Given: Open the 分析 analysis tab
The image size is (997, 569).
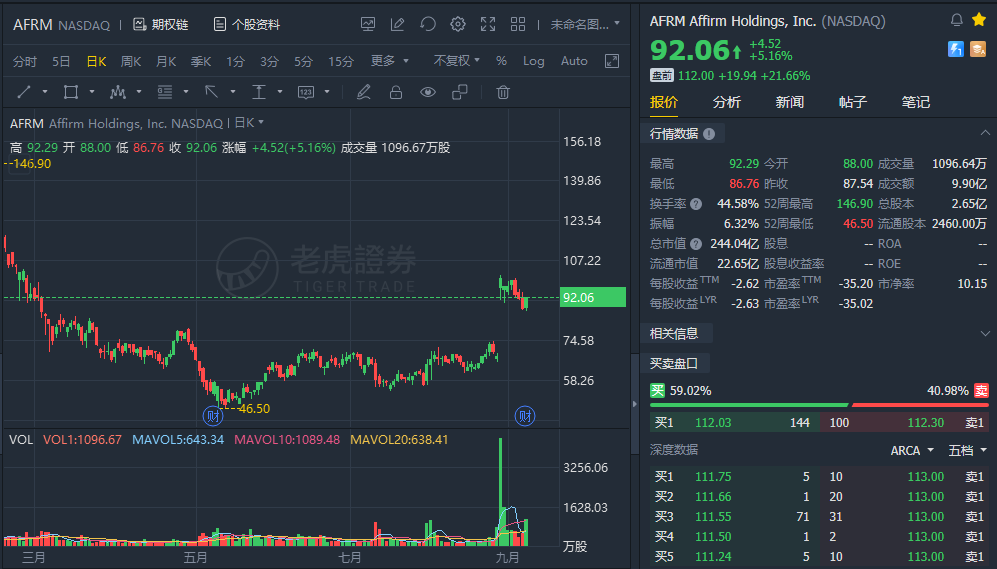Looking at the screenshot, I should click(727, 102).
